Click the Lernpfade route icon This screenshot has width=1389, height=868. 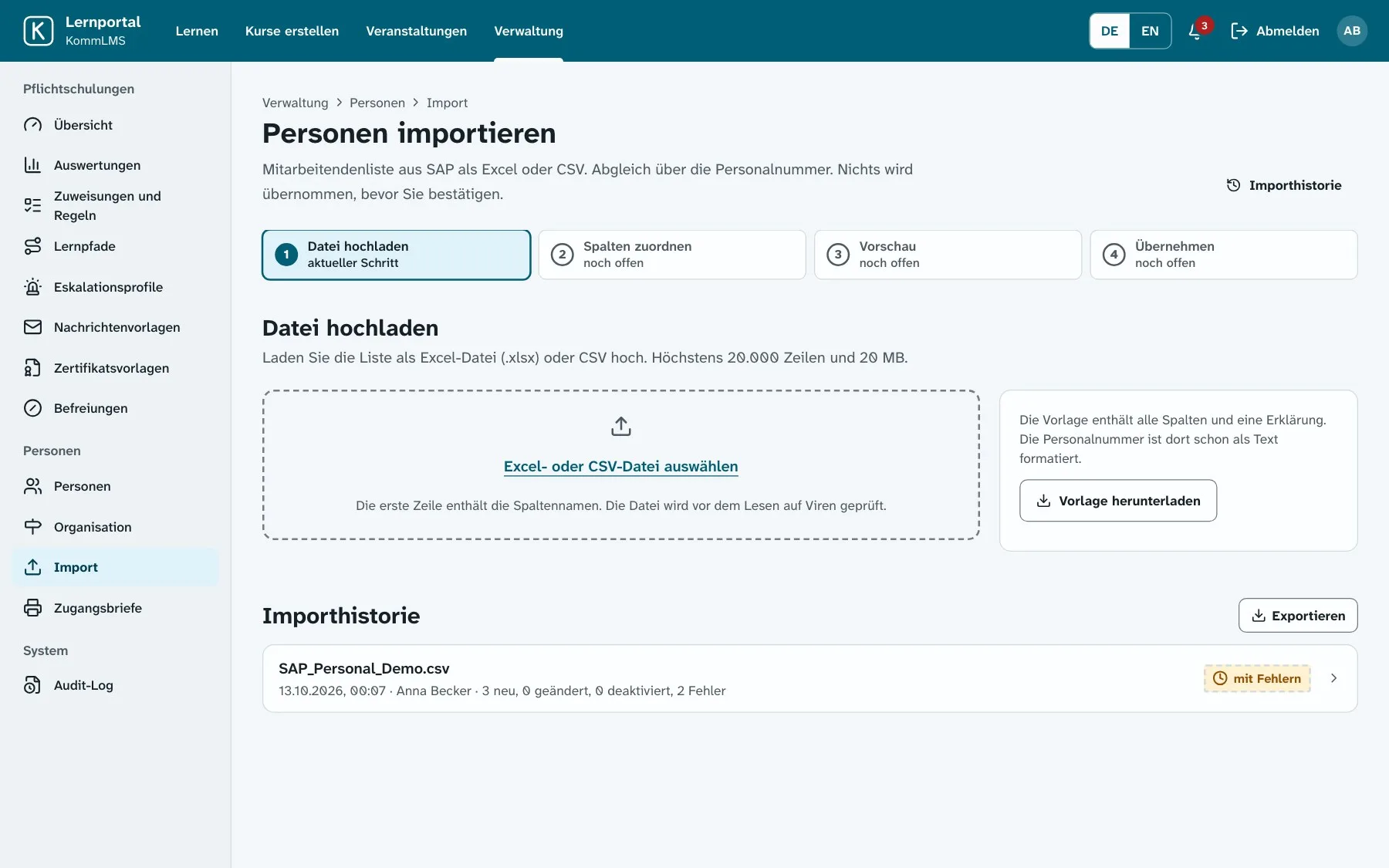32,246
